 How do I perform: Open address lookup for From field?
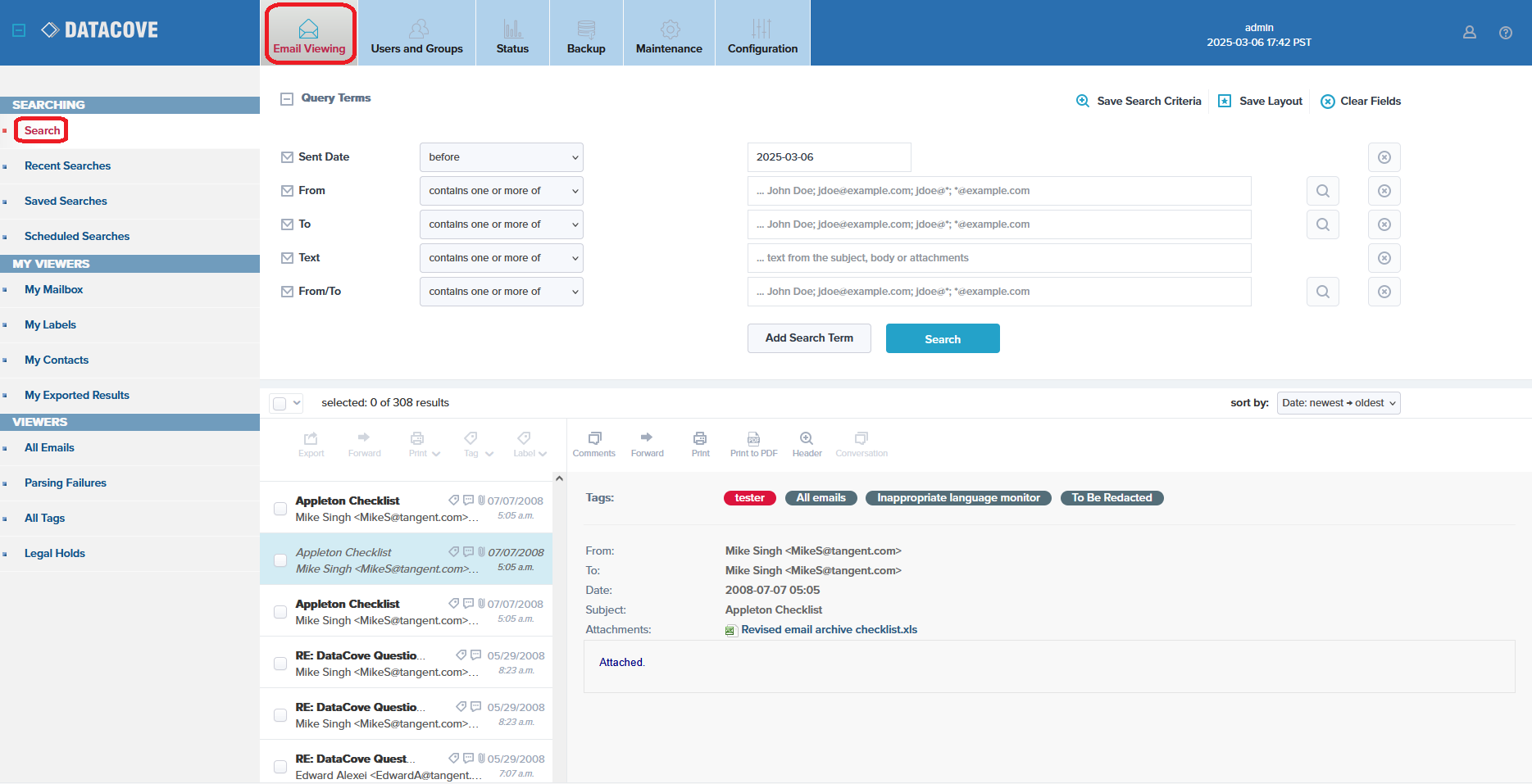pyautogui.click(x=1323, y=191)
